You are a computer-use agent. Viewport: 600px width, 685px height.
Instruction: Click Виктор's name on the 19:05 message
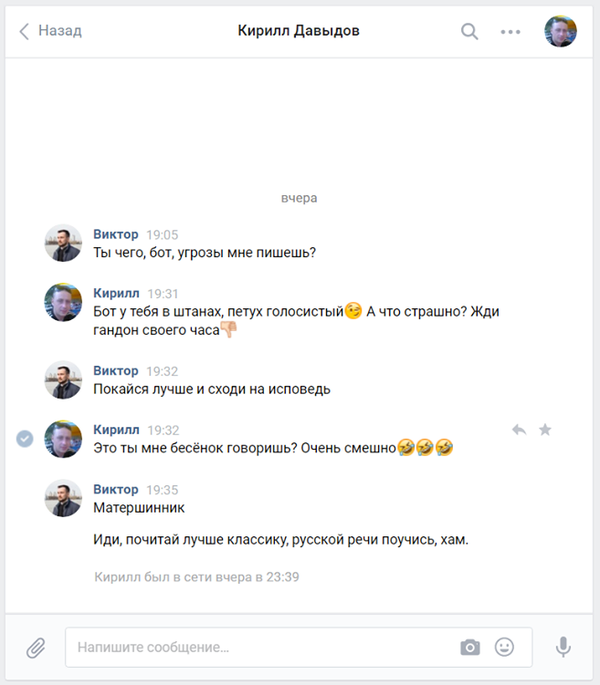pyautogui.click(x=116, y=234)
